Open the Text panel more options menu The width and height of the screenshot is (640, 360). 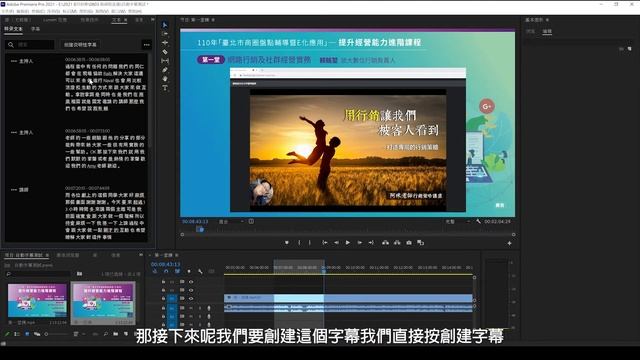click(x=147, y=45)
